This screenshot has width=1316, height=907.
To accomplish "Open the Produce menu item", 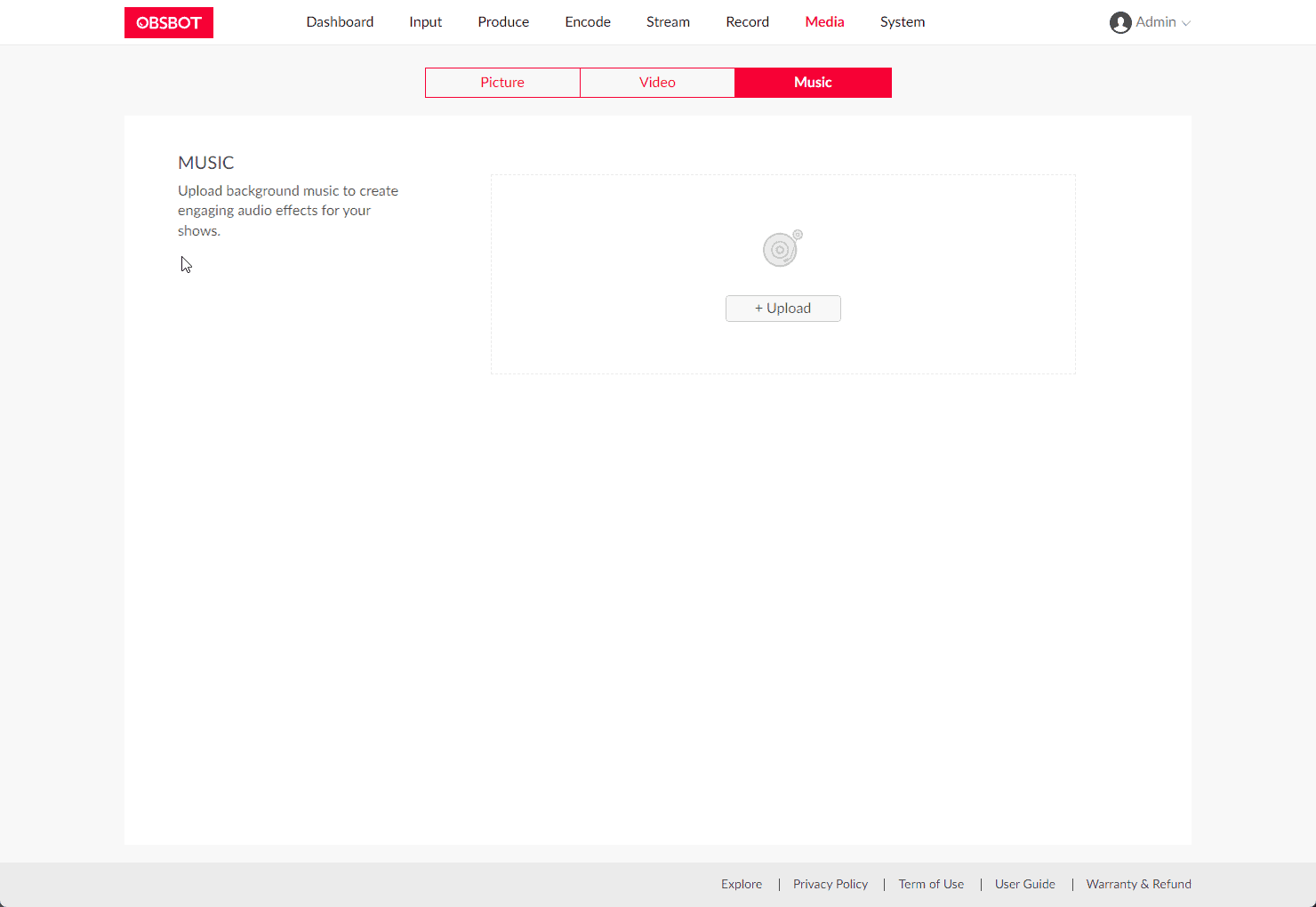I will click(x=503, y=22).
